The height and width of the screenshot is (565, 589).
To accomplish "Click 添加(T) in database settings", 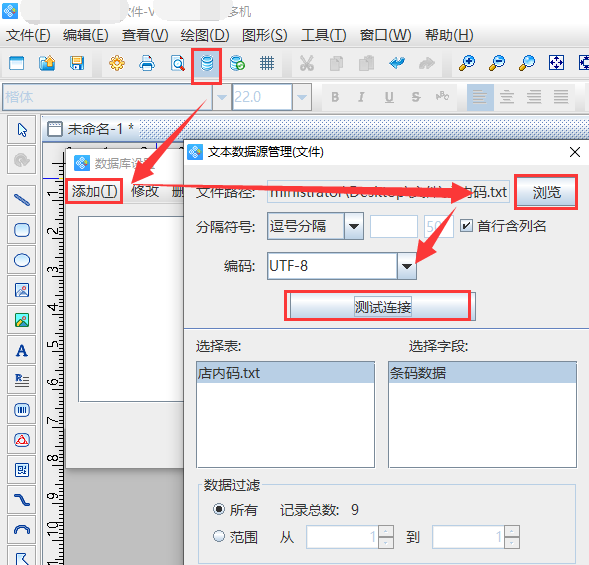I will click(x=95, y=191).
